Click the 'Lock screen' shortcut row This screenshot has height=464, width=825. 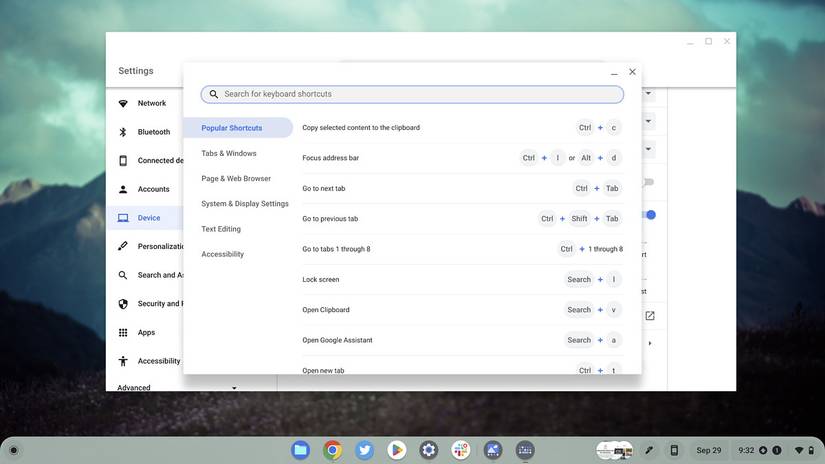pos(462,279)
